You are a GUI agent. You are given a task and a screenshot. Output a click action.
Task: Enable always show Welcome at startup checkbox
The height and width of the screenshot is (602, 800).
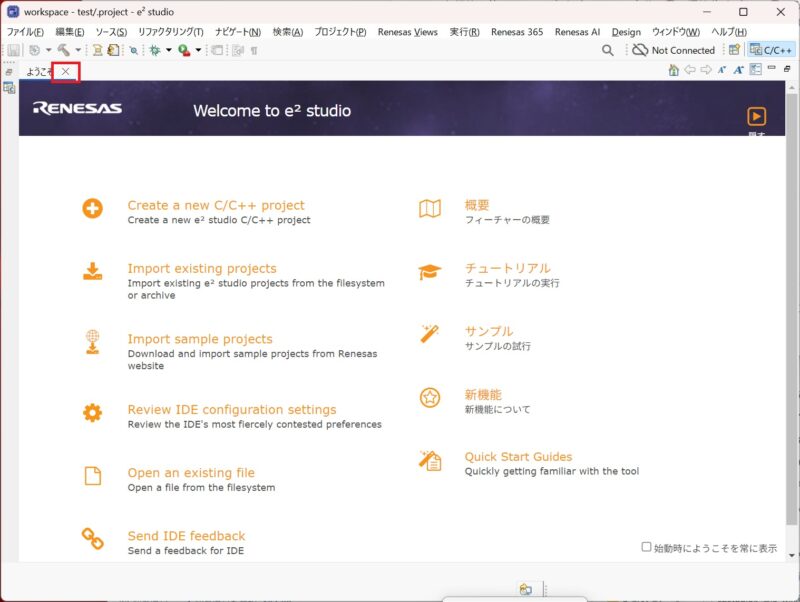(646, 547)
